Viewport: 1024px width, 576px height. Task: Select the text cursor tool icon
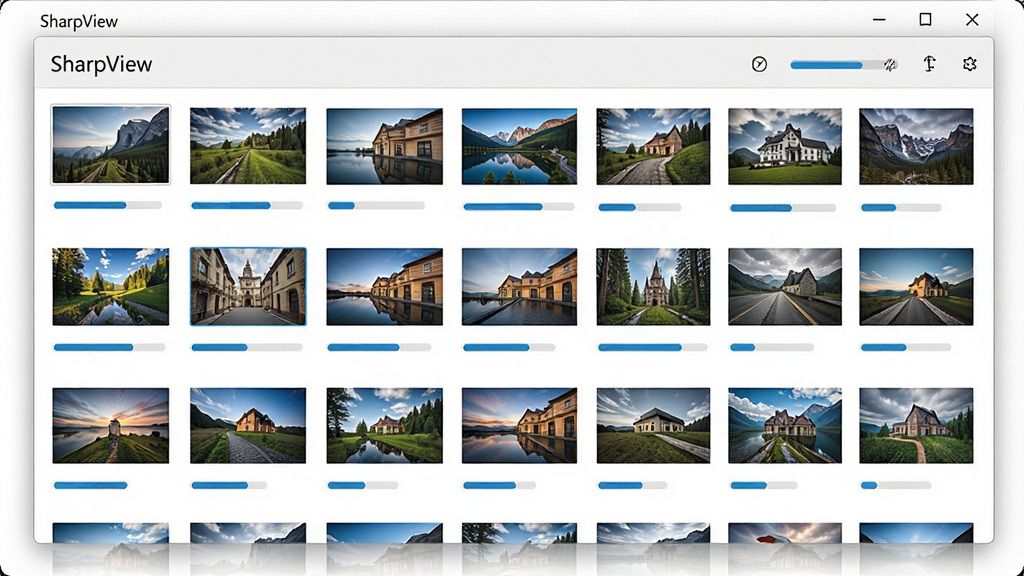coord(929,63)
